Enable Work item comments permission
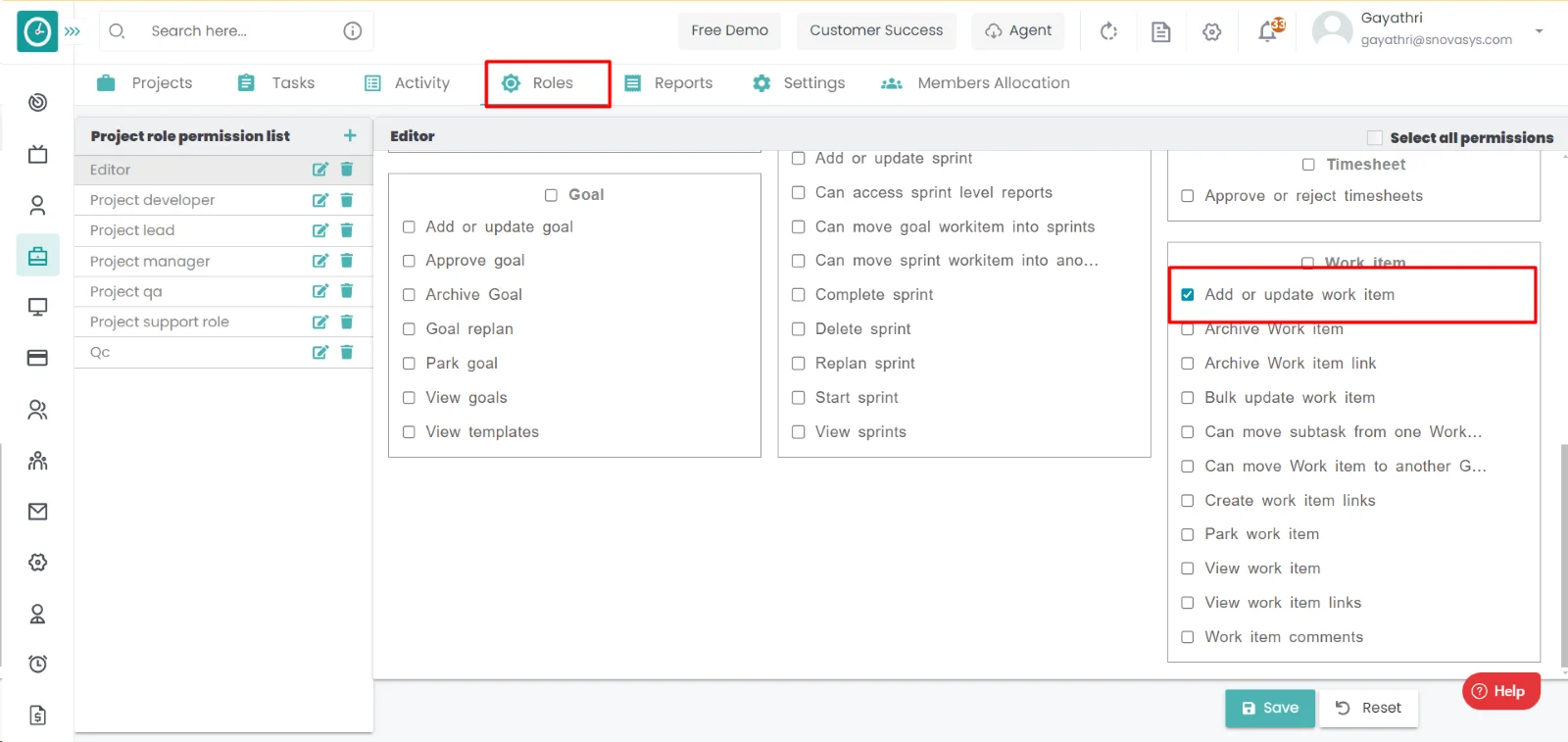 (1188, 637)
